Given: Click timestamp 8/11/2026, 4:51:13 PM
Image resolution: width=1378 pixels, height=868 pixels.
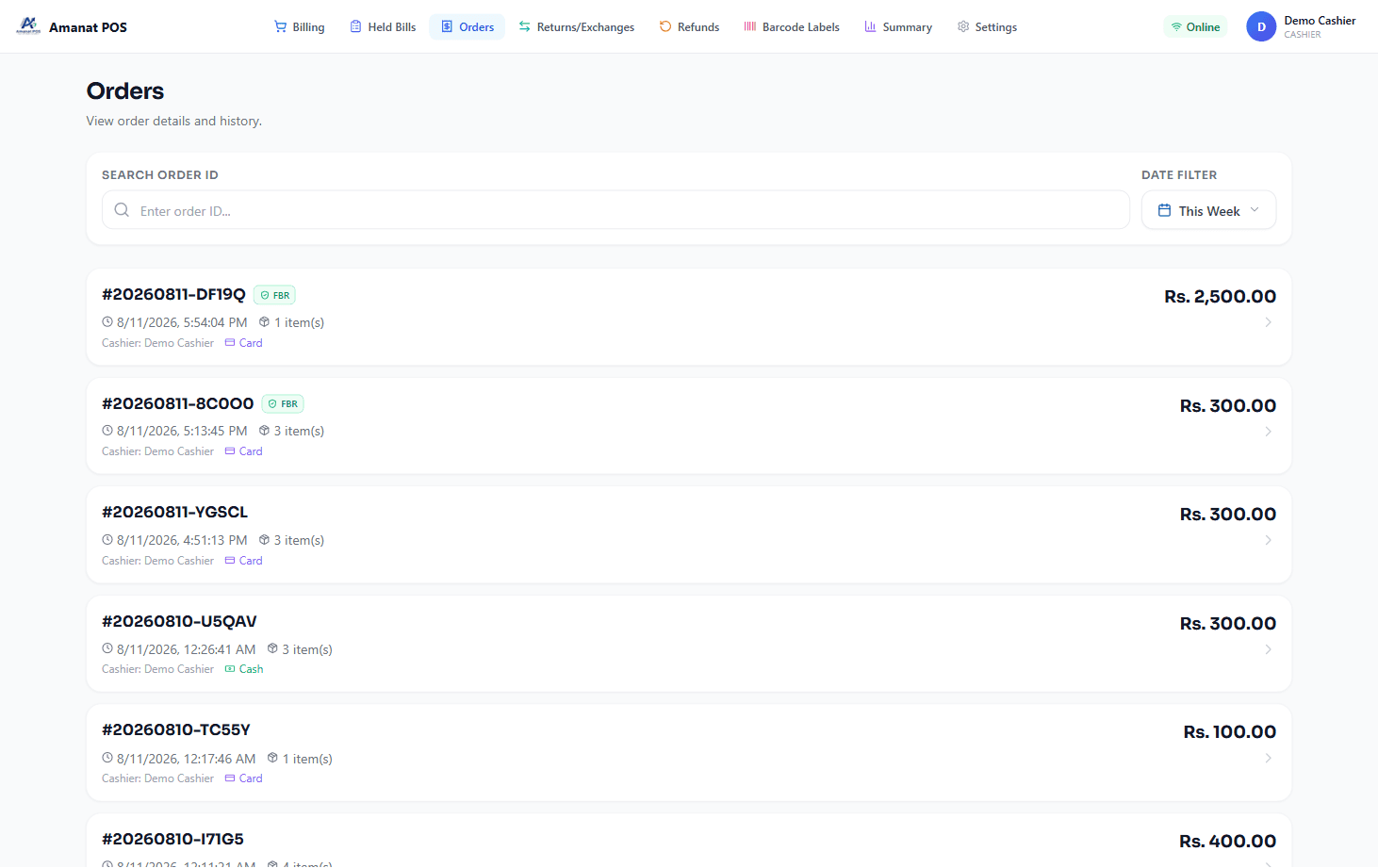Looking at the screenshot, I should click(x=182, y=540).
